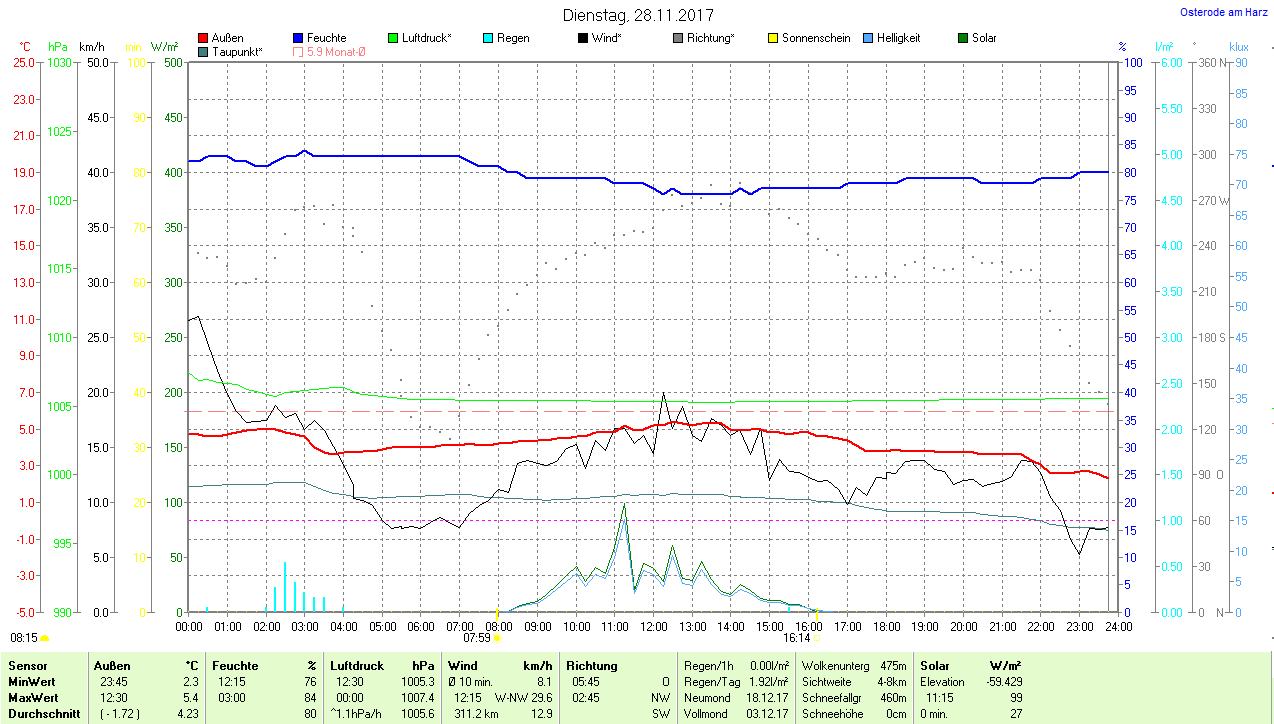Click the date title Dienstag, 28.11.2017

coord(638,15)
